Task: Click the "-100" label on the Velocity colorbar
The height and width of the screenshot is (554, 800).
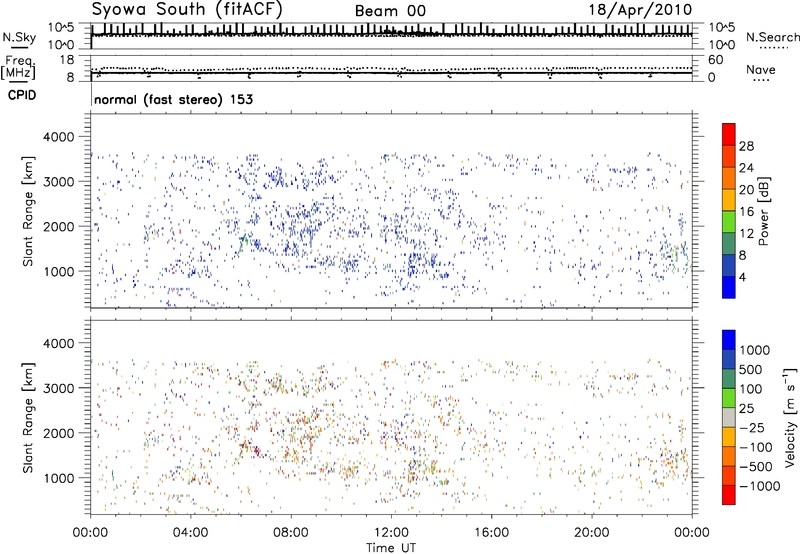Action: [x=756, y=447]
